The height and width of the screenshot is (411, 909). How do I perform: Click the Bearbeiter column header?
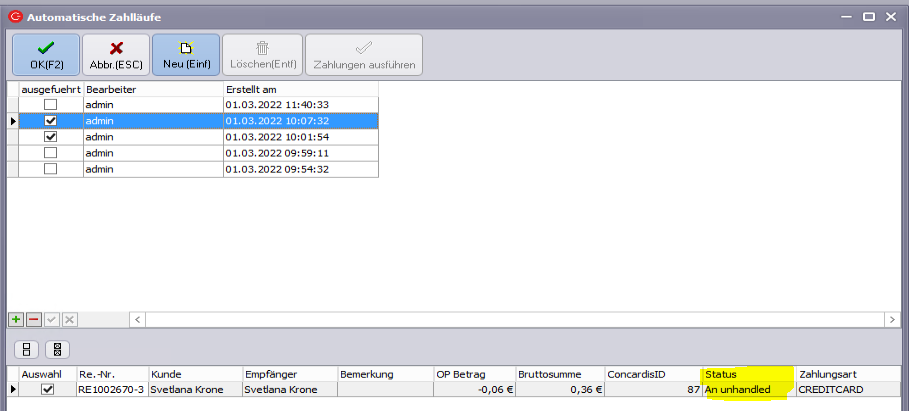click(x=152, y=89)
